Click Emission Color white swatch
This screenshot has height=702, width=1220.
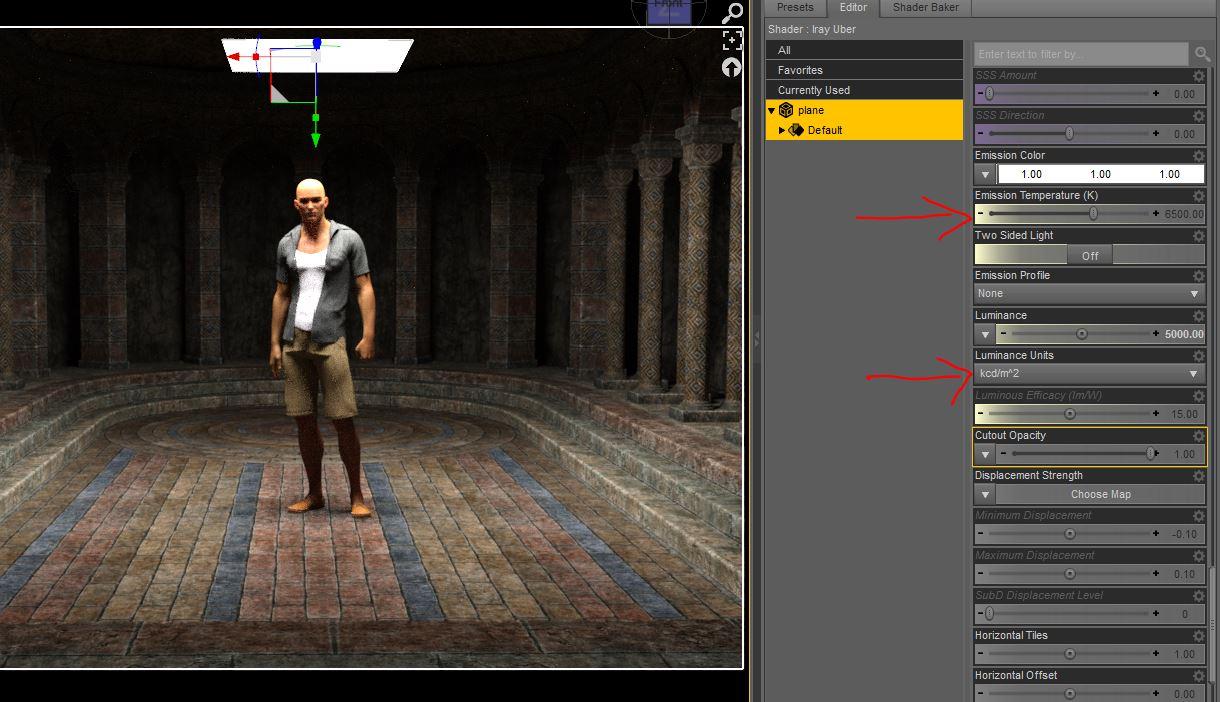click(x=1101, y=174)
